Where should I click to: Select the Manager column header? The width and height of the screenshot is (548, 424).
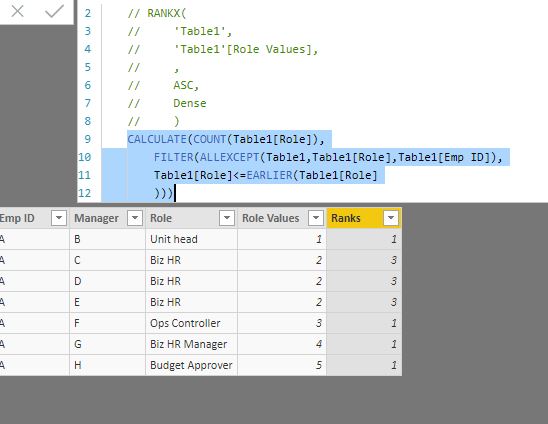click(x=107, y=218)
